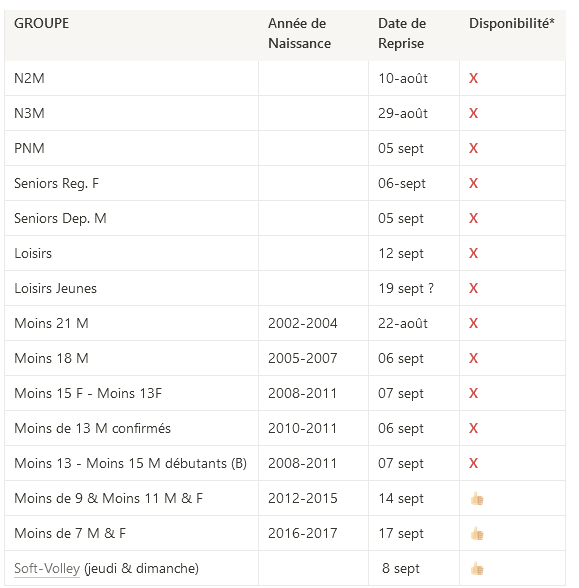This screenshot has height=588, width=579.
Task: Select the Année de Naissance column header
Action: tap(299, 33)
